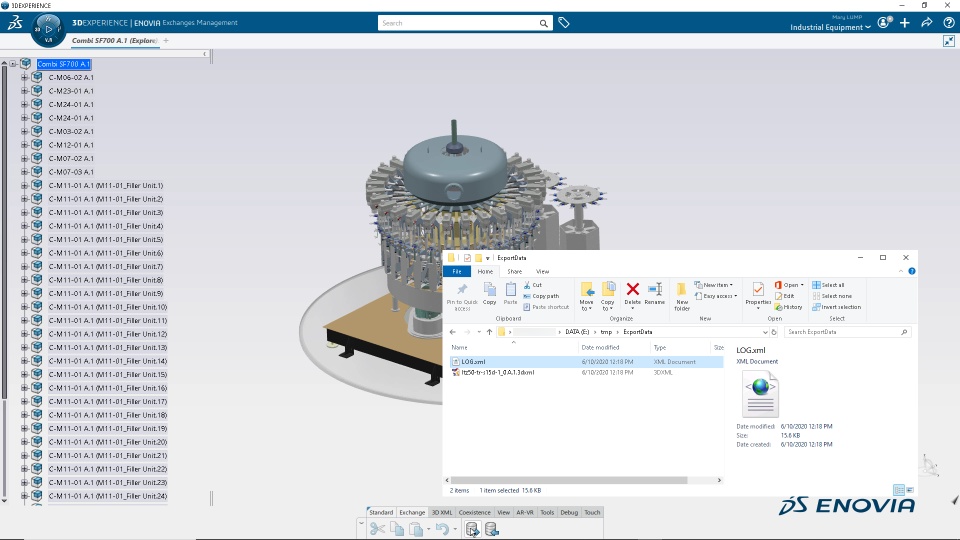Open the address bar history dropdown
Screen dimensions: 960x540
pos(765,332)
